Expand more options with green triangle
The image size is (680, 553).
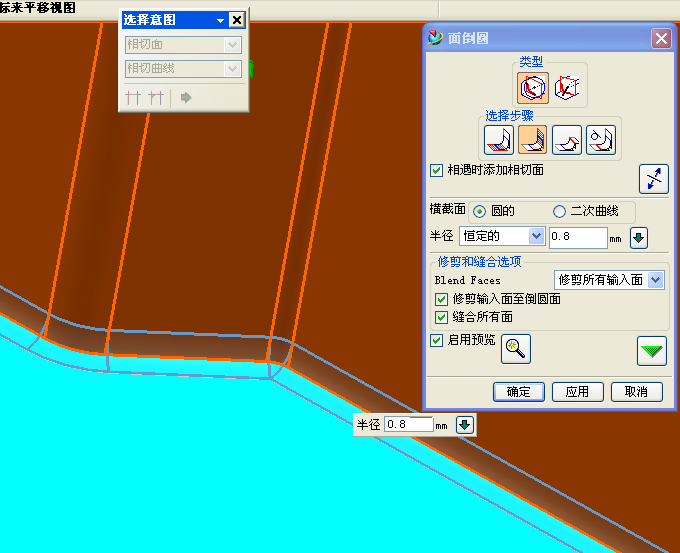652,351
